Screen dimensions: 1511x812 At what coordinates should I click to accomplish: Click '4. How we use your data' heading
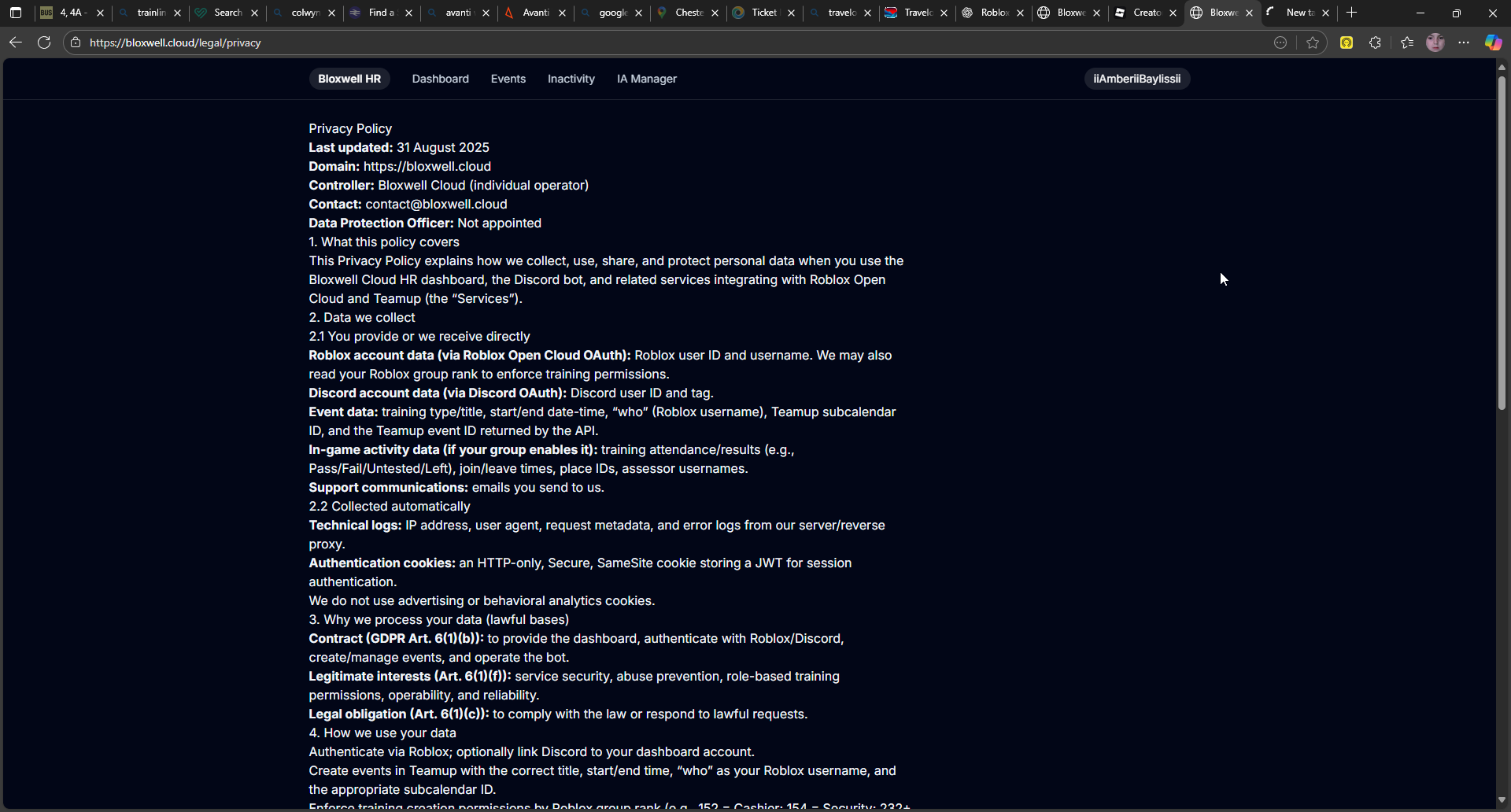pyautogui.click(x=382, y=733)
